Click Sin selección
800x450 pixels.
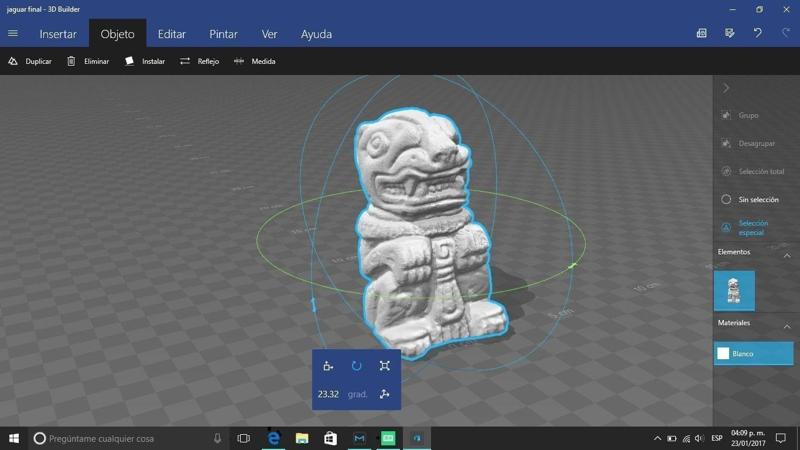coord(750,199)
